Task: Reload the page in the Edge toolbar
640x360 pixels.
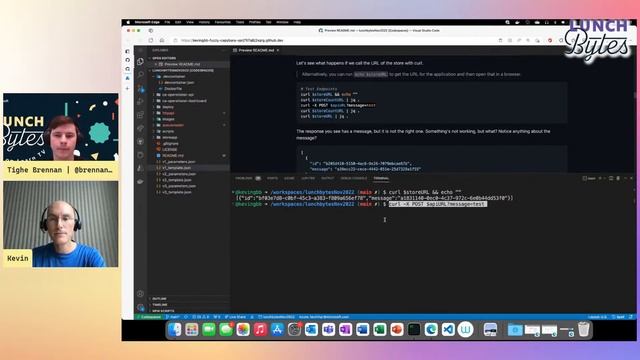Action: tap(151, 40)
